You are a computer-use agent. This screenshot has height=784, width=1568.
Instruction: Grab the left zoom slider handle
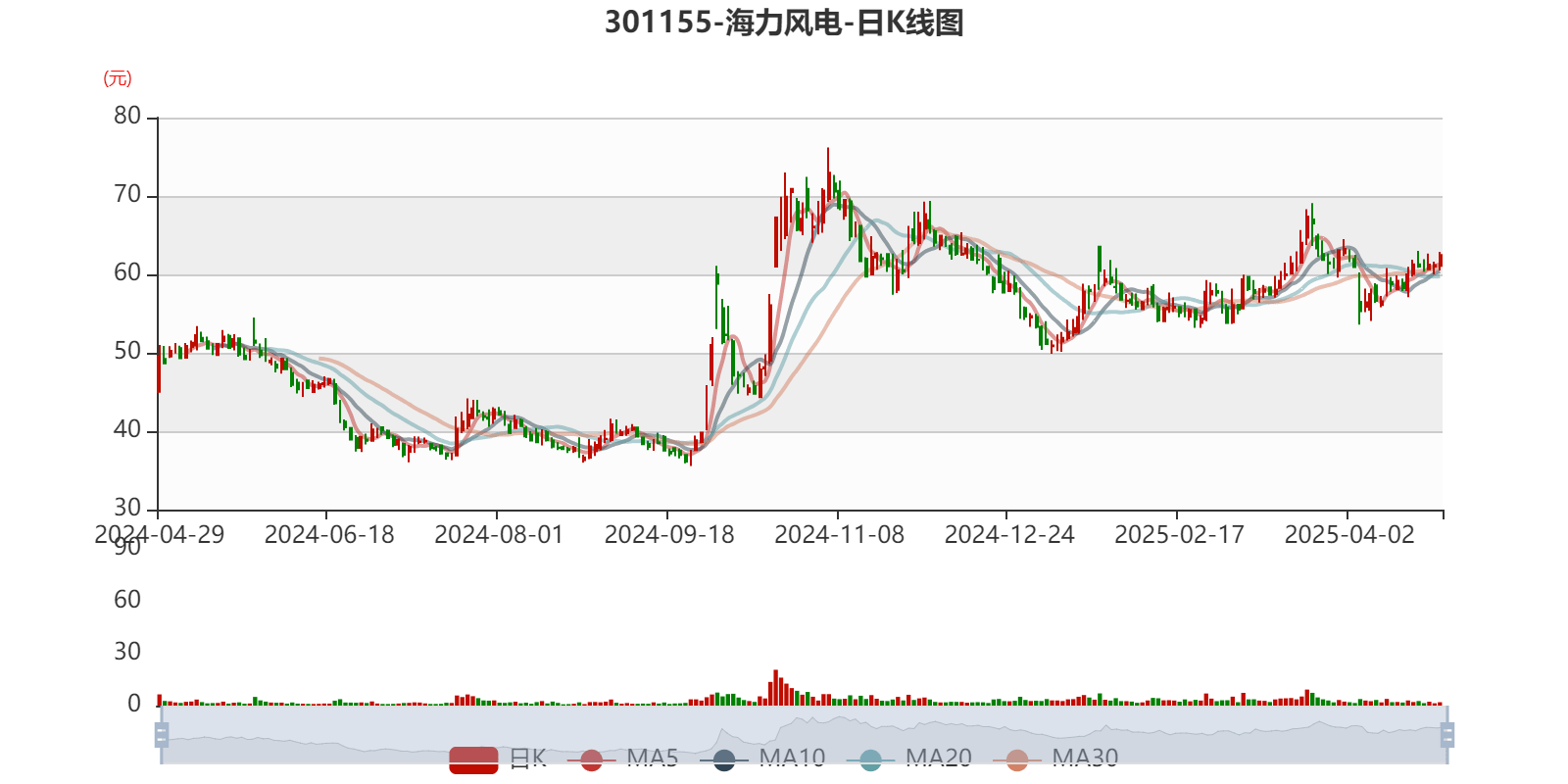pyautogui.click(x=161, y=735)
